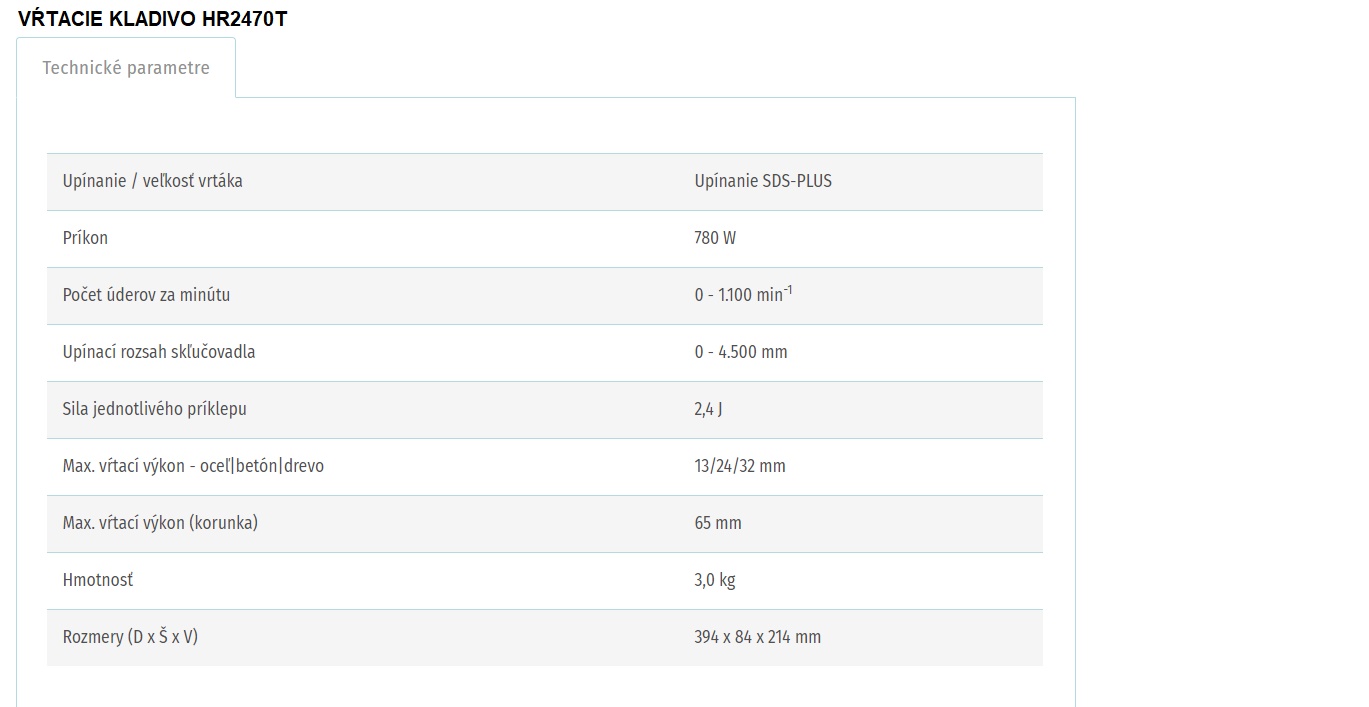Select the Rozmery (D x Š x V) label

coord(130,637)
